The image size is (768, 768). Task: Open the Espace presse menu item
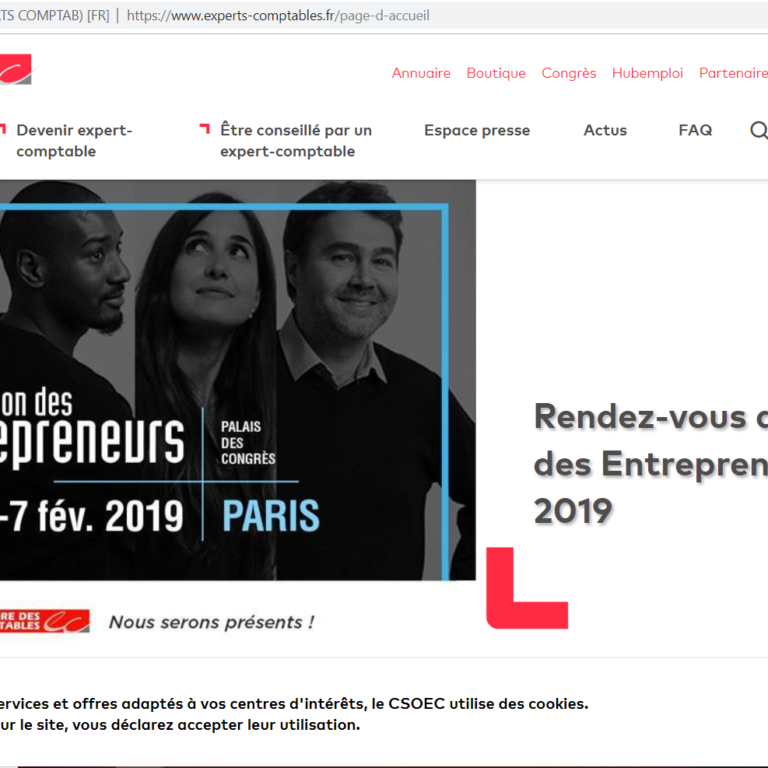tap(477, 130)
